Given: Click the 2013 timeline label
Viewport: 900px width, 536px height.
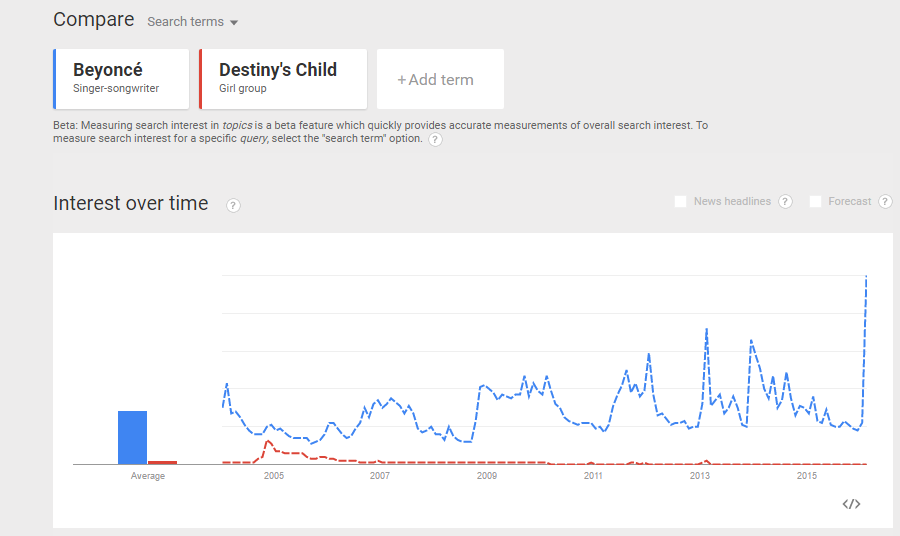Looking at the screenshot, I should click(700, 476).
